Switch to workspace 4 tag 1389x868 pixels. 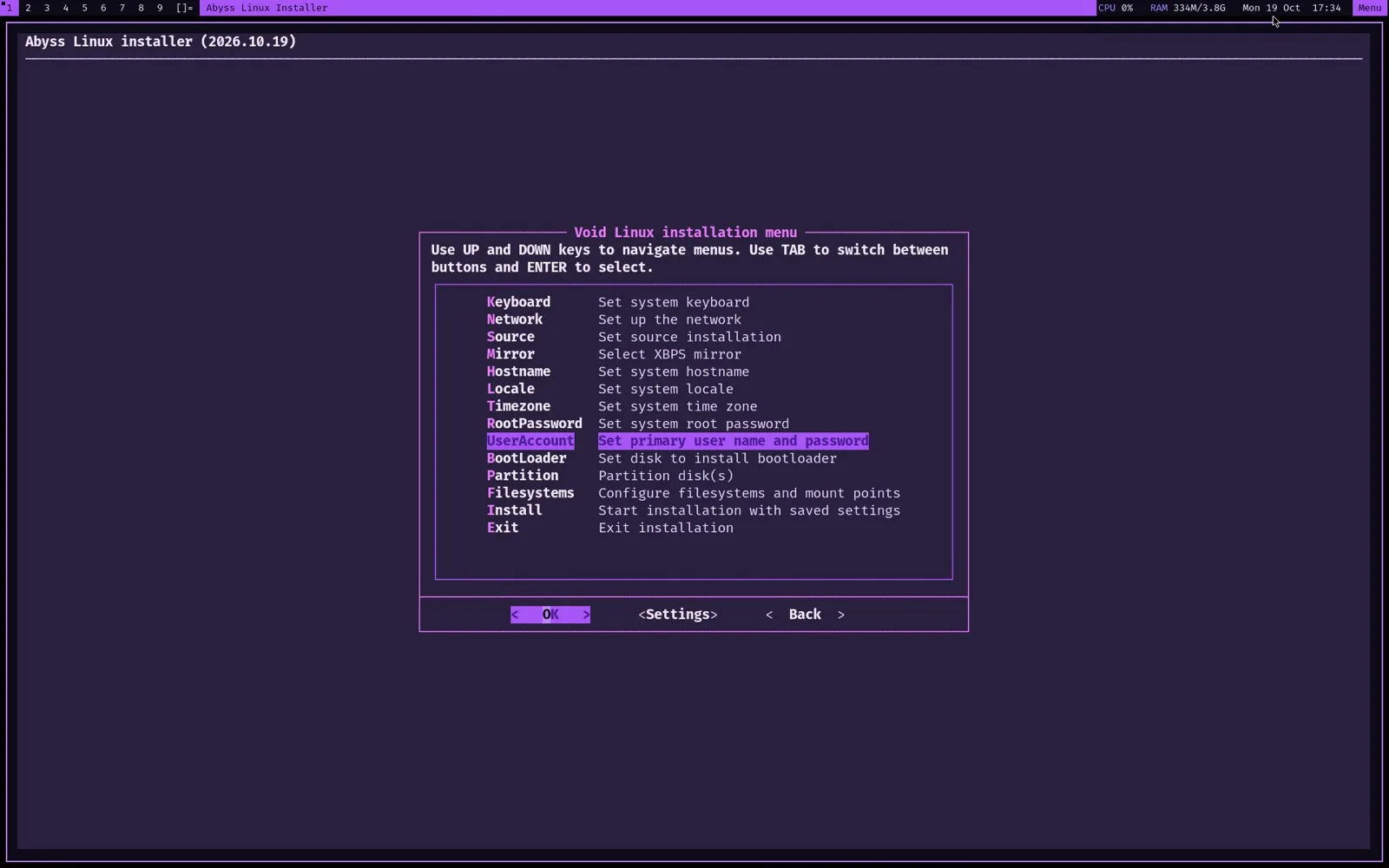point(65,8)
